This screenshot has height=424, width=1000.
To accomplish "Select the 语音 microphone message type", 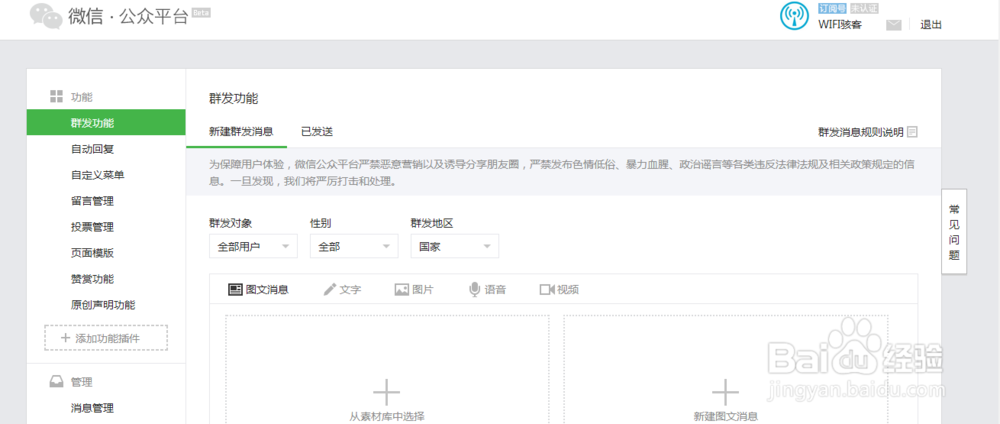I will coord(488,289).
